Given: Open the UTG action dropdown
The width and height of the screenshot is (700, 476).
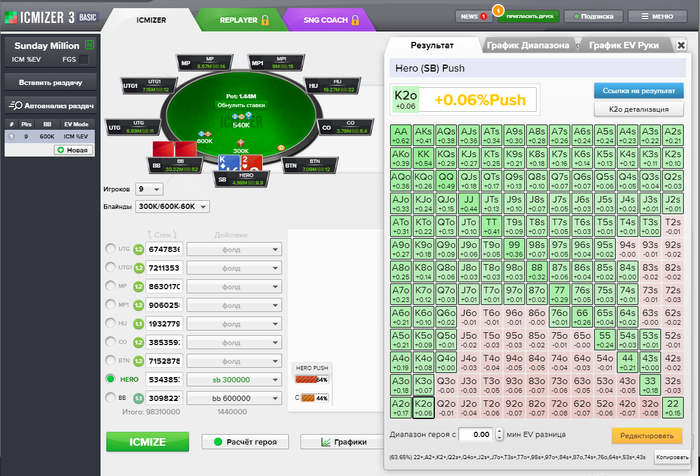Looking at the screenshot, I should tap(234, 250).
